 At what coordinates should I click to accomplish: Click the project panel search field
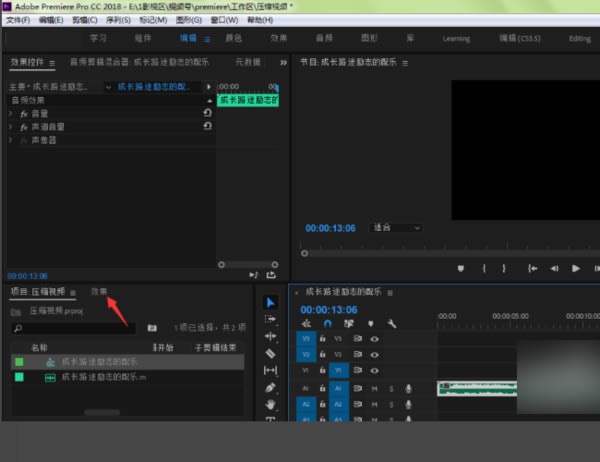coord(75,327)
